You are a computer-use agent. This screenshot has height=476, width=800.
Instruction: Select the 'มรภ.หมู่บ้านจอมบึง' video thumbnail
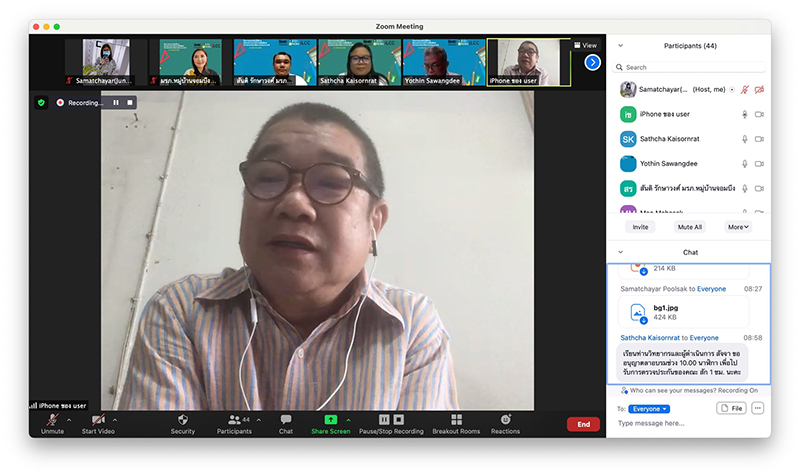coord(190,62)
